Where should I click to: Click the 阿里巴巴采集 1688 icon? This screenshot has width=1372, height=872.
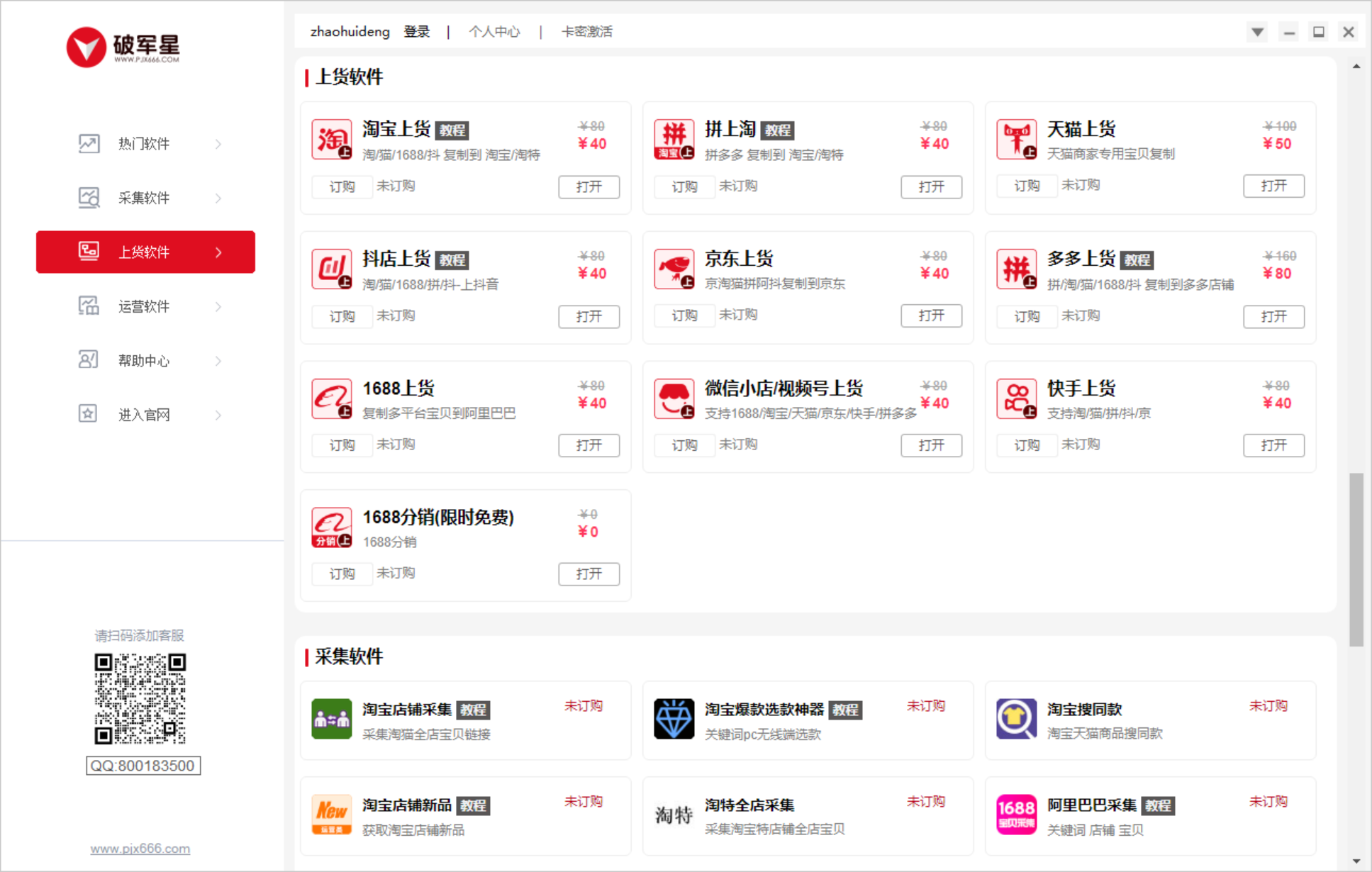click(x=1016, y=815)
